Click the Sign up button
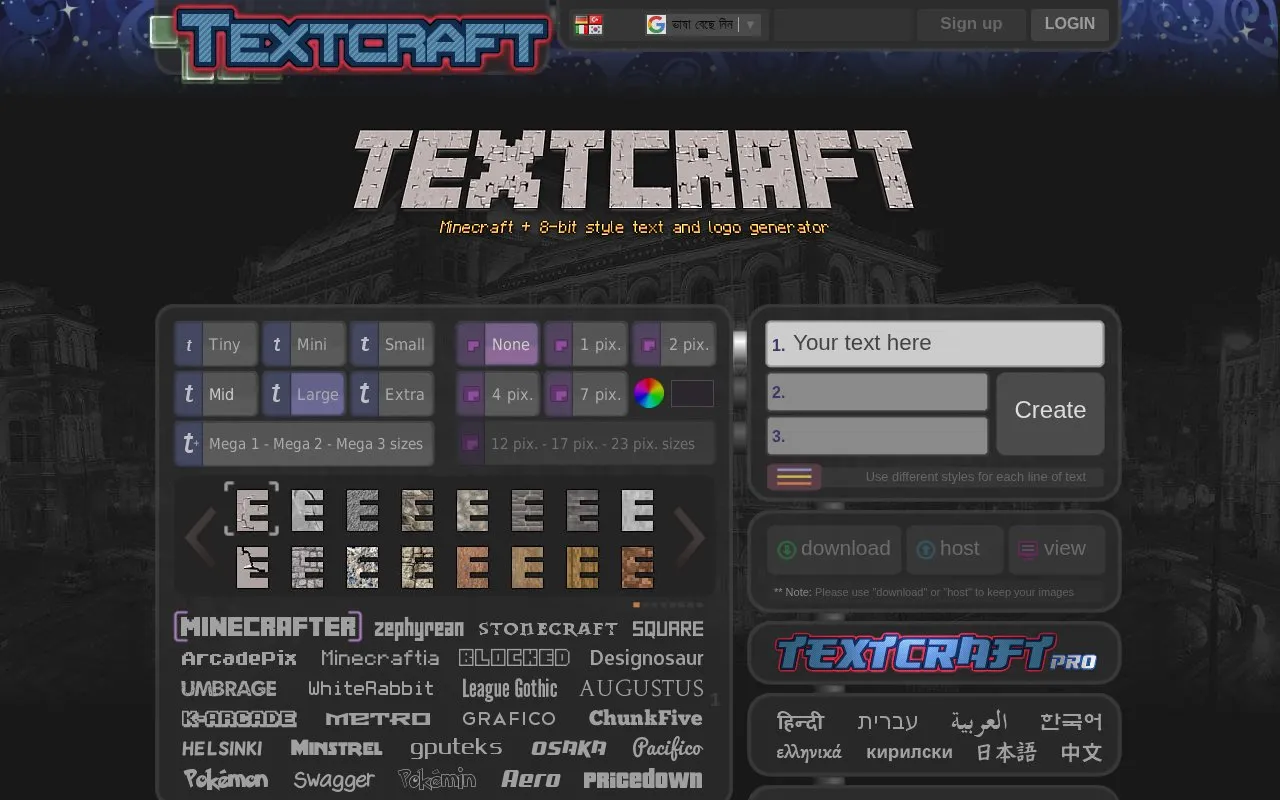 click(971, 24)
